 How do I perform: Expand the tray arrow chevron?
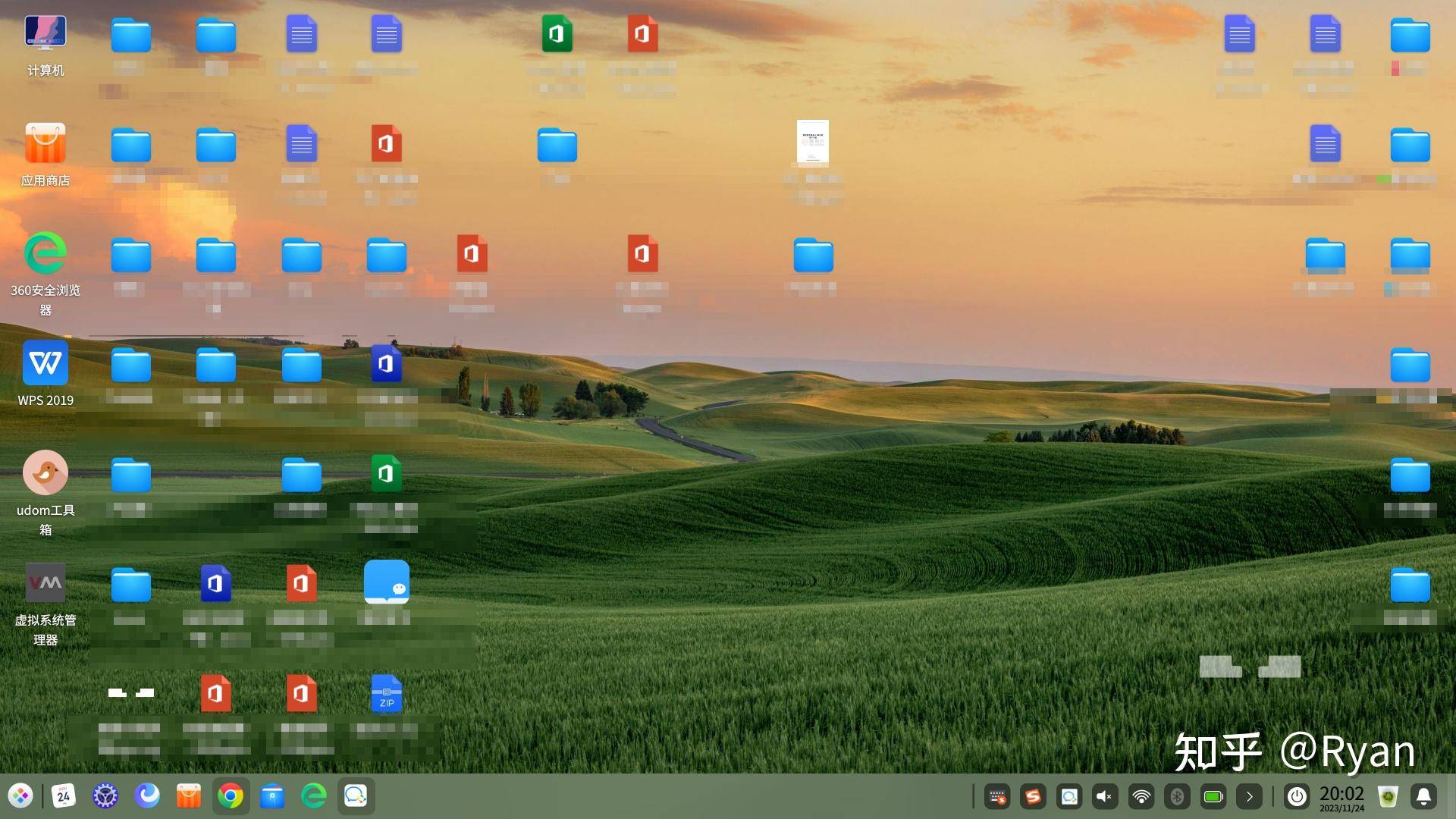pyautogui.click(x=1249, y=797)
